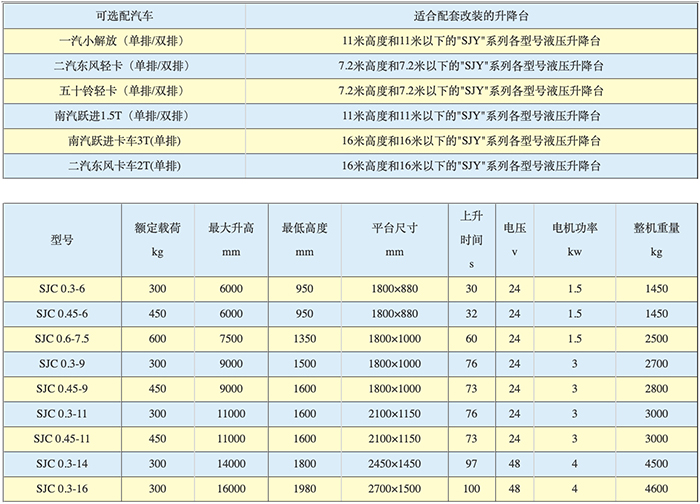Click the column header 型号
The width and height of the screenshot is (700, 504).
point(62,240)
